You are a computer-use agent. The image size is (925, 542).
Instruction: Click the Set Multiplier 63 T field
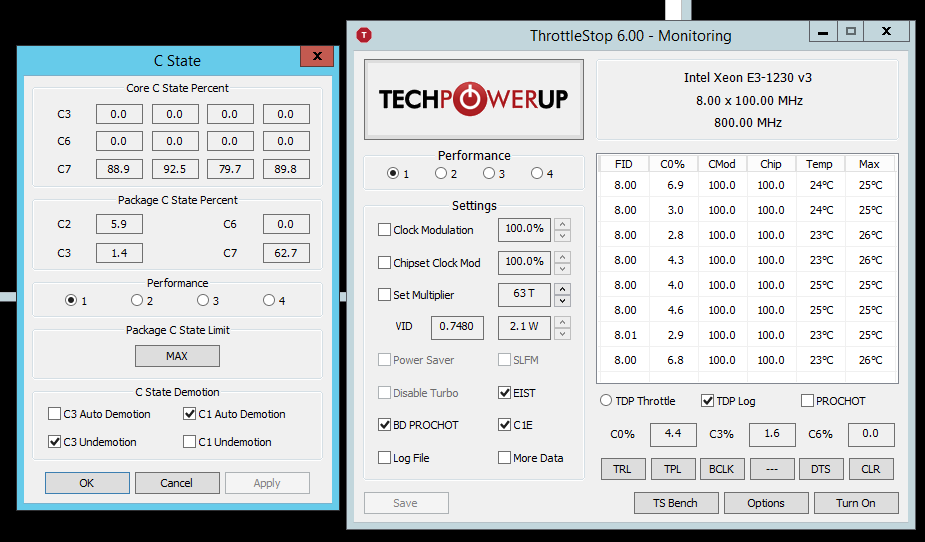(524, 294)
